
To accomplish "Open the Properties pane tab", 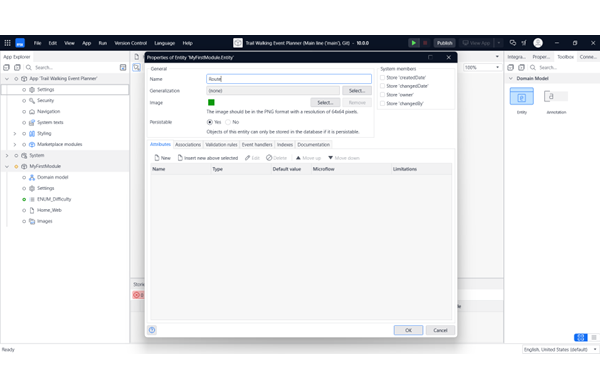I will tap(541, 57).
